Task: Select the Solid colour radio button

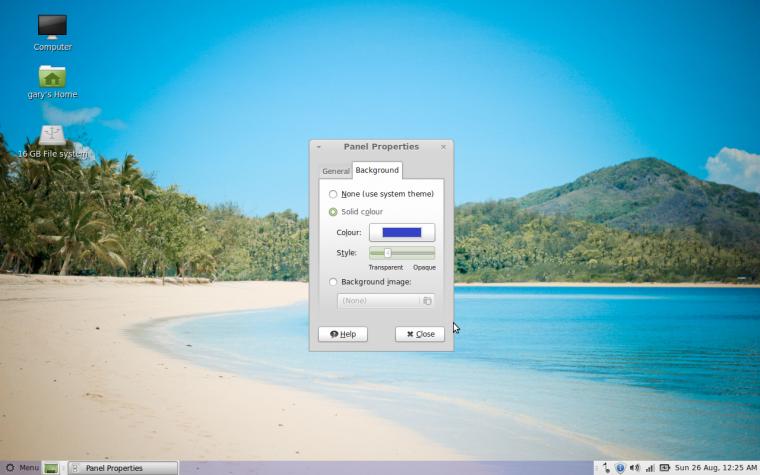Action: 333,212
